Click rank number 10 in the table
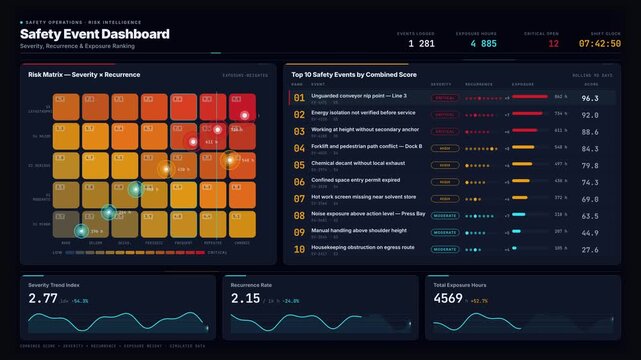641x360 pixels. click(x=299, y=249)
